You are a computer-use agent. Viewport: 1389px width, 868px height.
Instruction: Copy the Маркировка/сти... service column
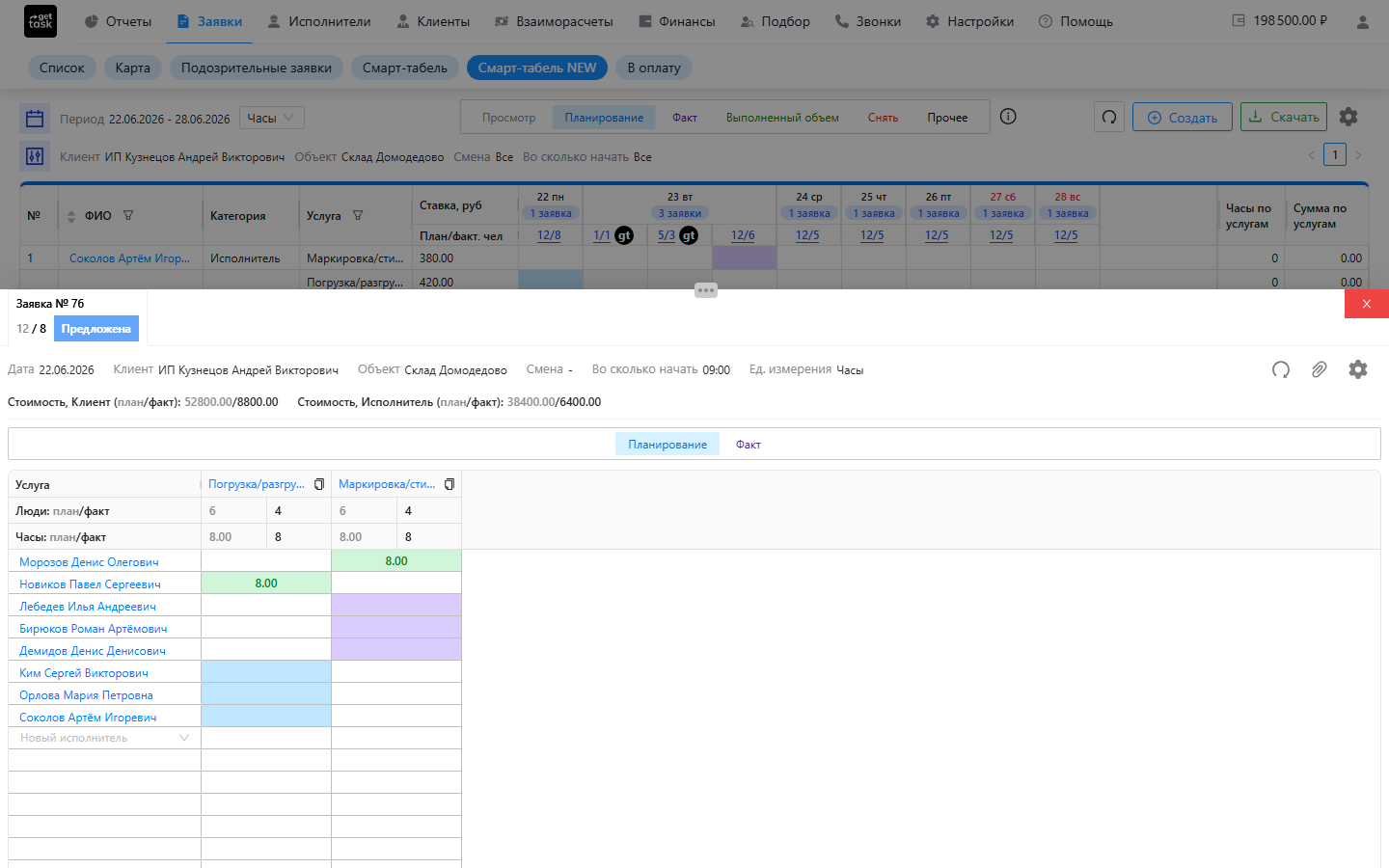click(449, 484)
